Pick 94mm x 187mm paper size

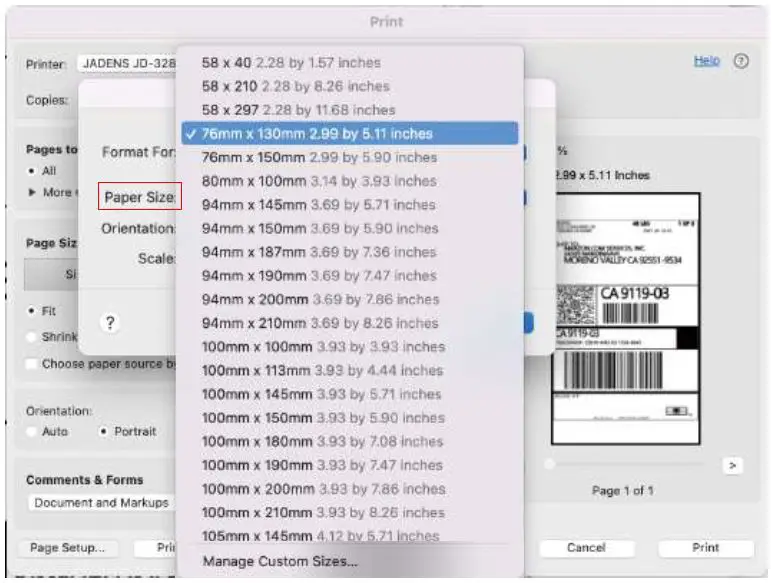350,252
